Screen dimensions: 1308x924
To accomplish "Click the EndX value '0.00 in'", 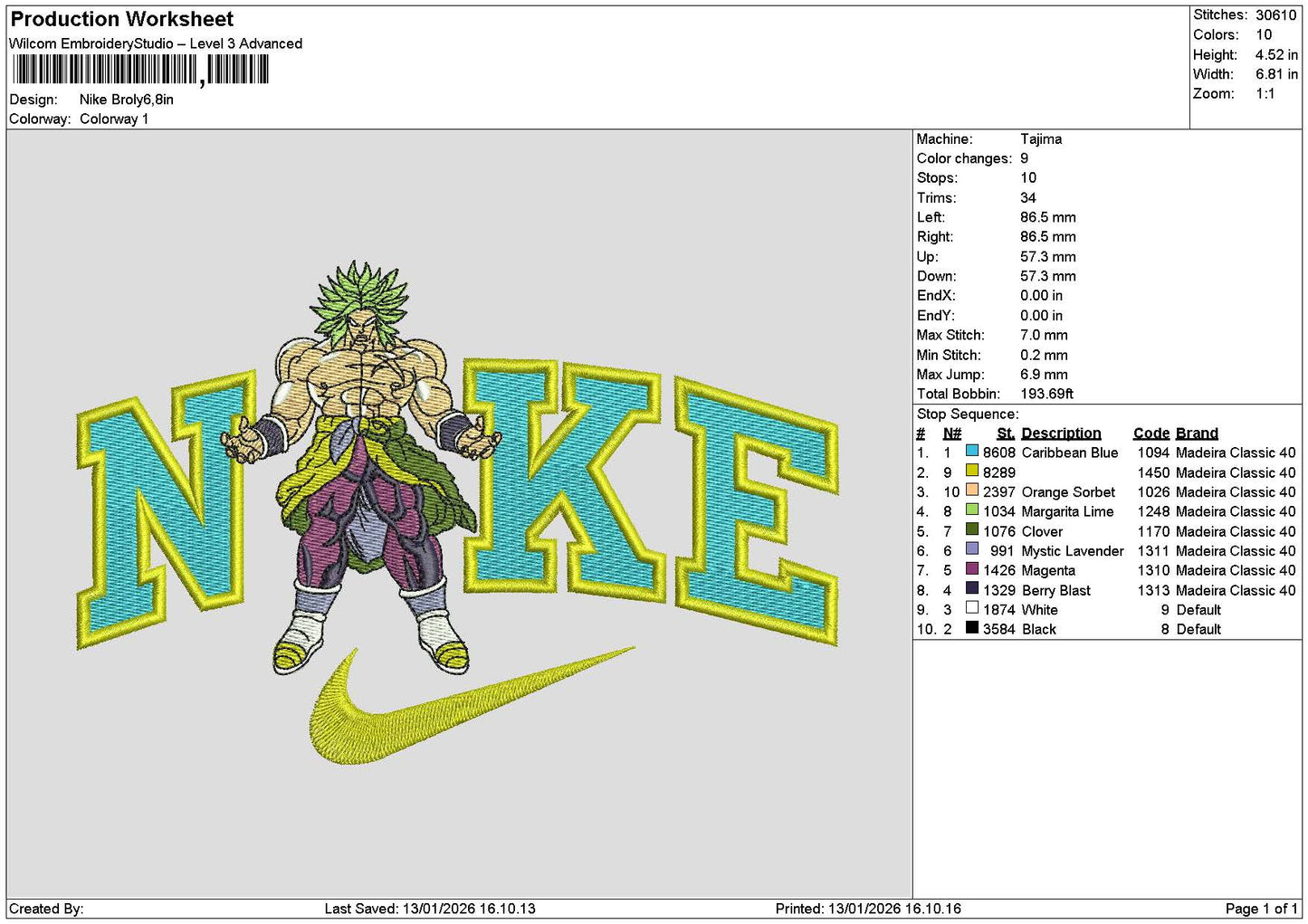I will coord(1041,295).
